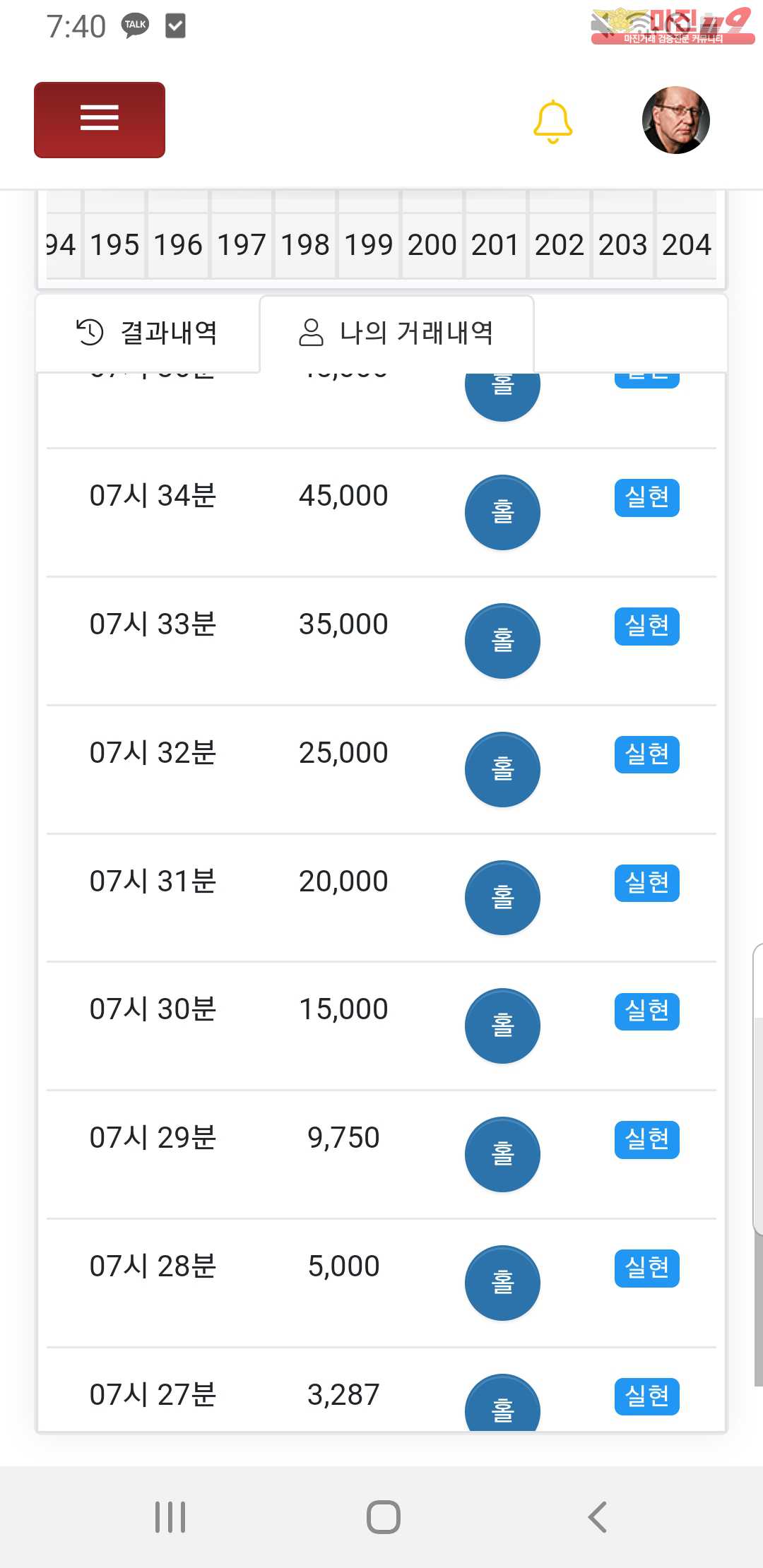Screen dimensions: 763x1568
Task: Tap the 홀 circle for 07시 34분
Action: click(x=502, y=513)
